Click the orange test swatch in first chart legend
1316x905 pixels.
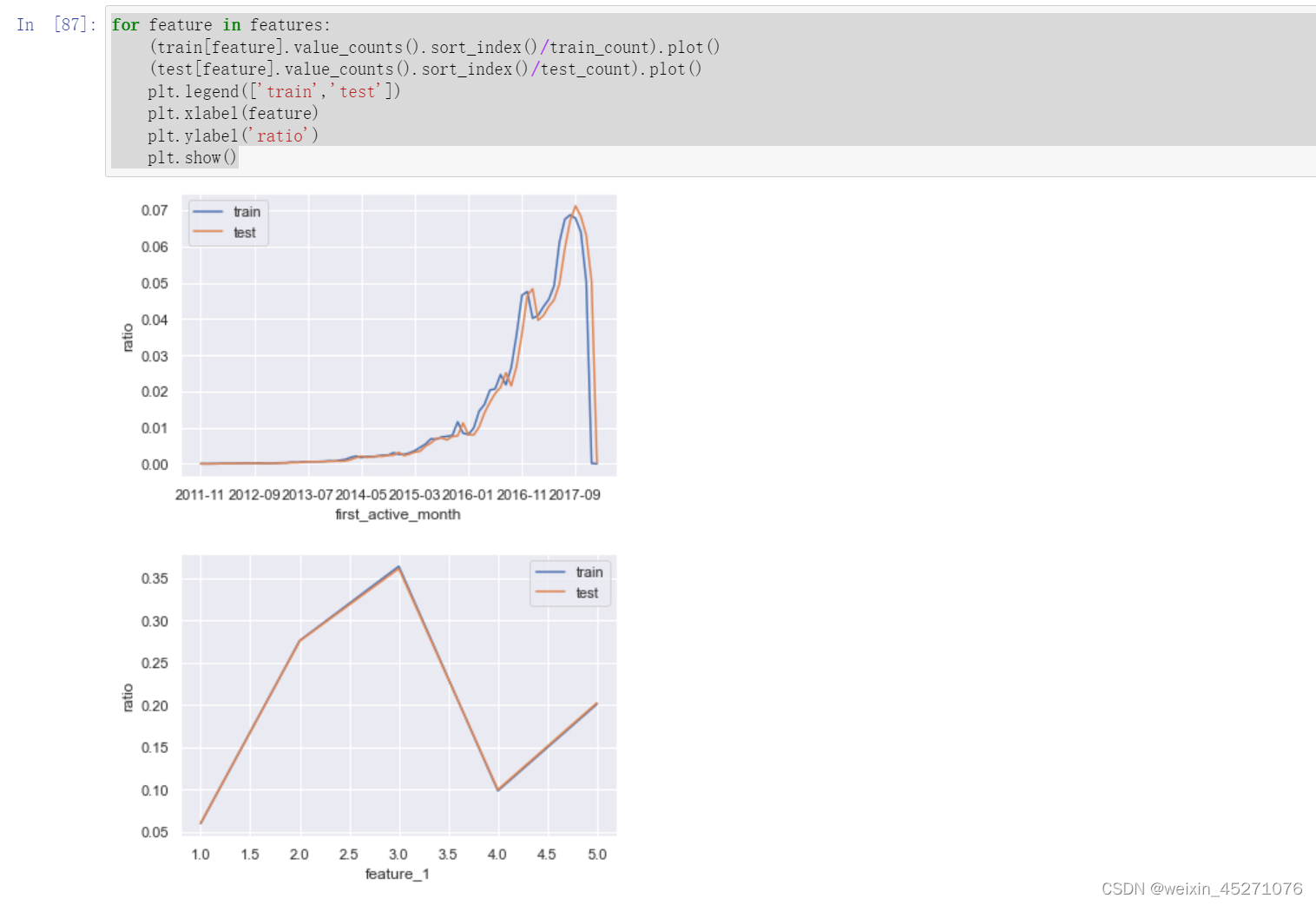pyautogui.click(x=207, y=232)
